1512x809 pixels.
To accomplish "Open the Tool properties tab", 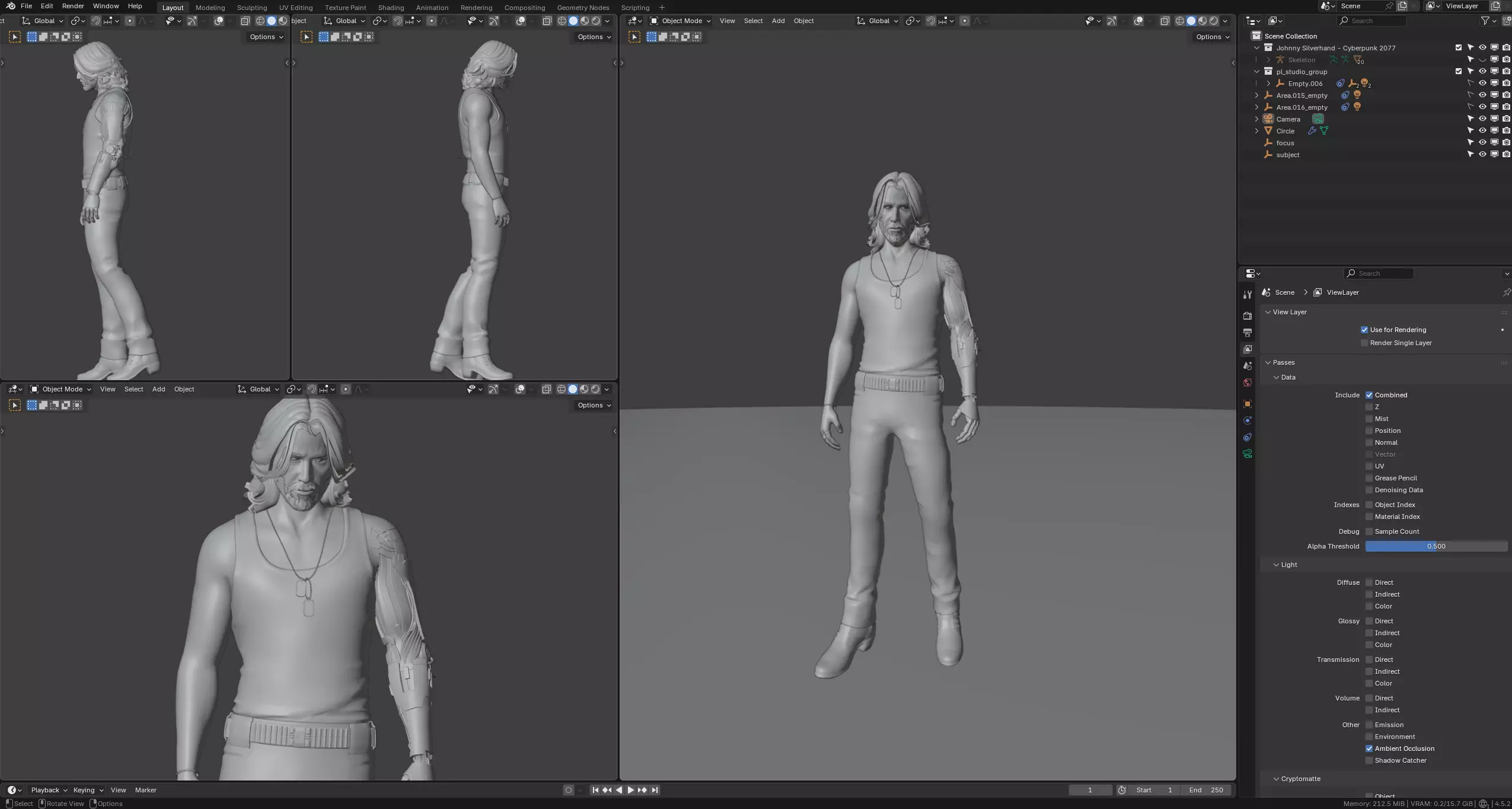I will (x=1248, y=295).
